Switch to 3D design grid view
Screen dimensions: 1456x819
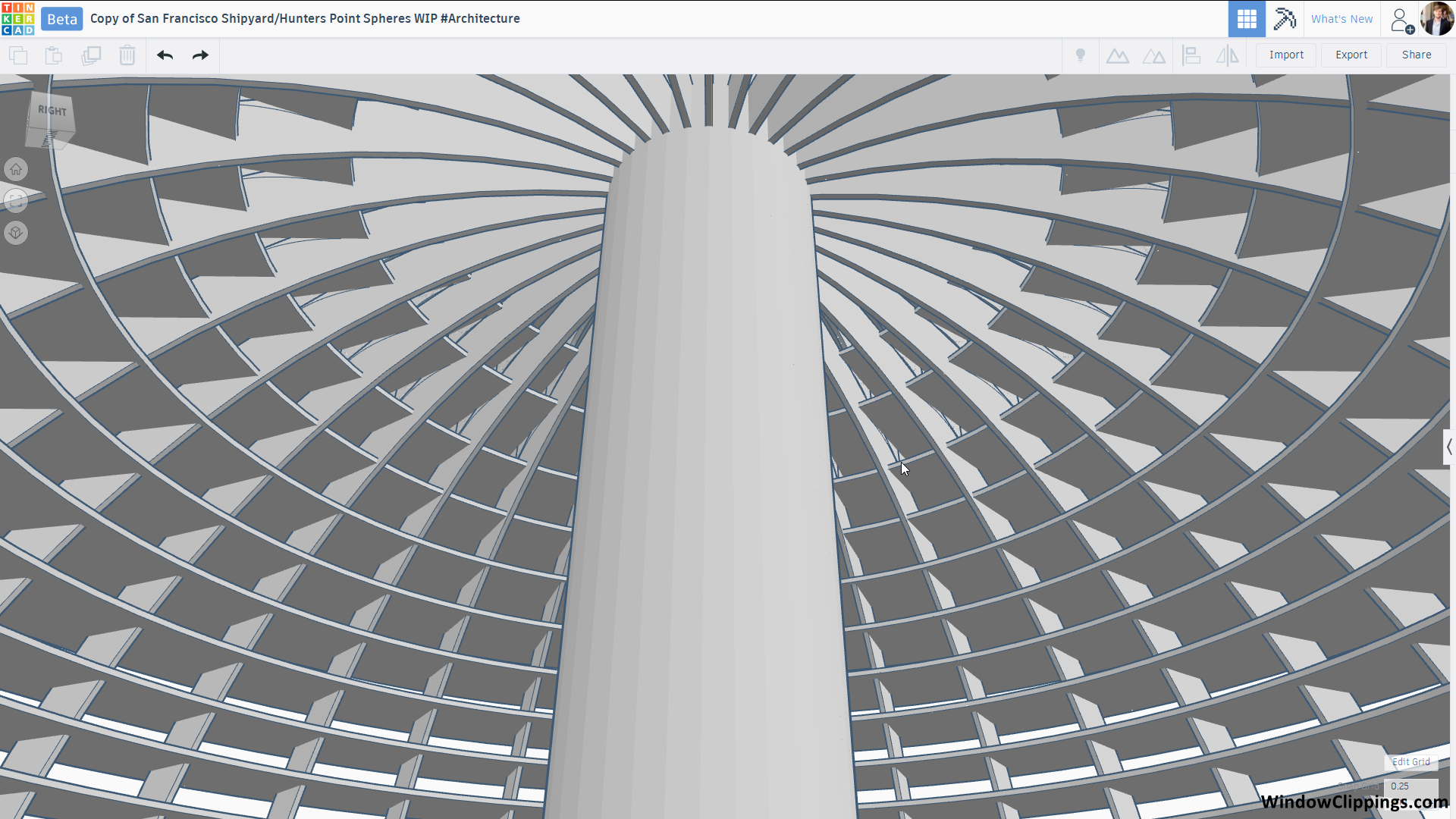tap(1247, 19)
